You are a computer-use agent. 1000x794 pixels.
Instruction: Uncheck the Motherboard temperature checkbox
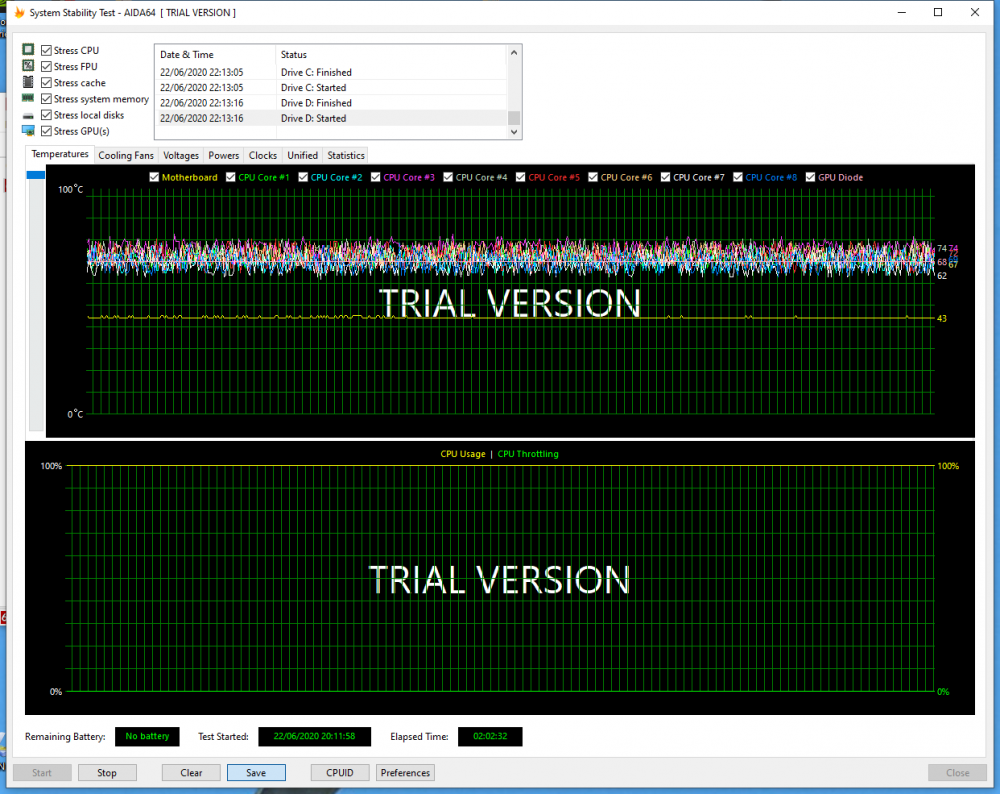click(153, 177)
